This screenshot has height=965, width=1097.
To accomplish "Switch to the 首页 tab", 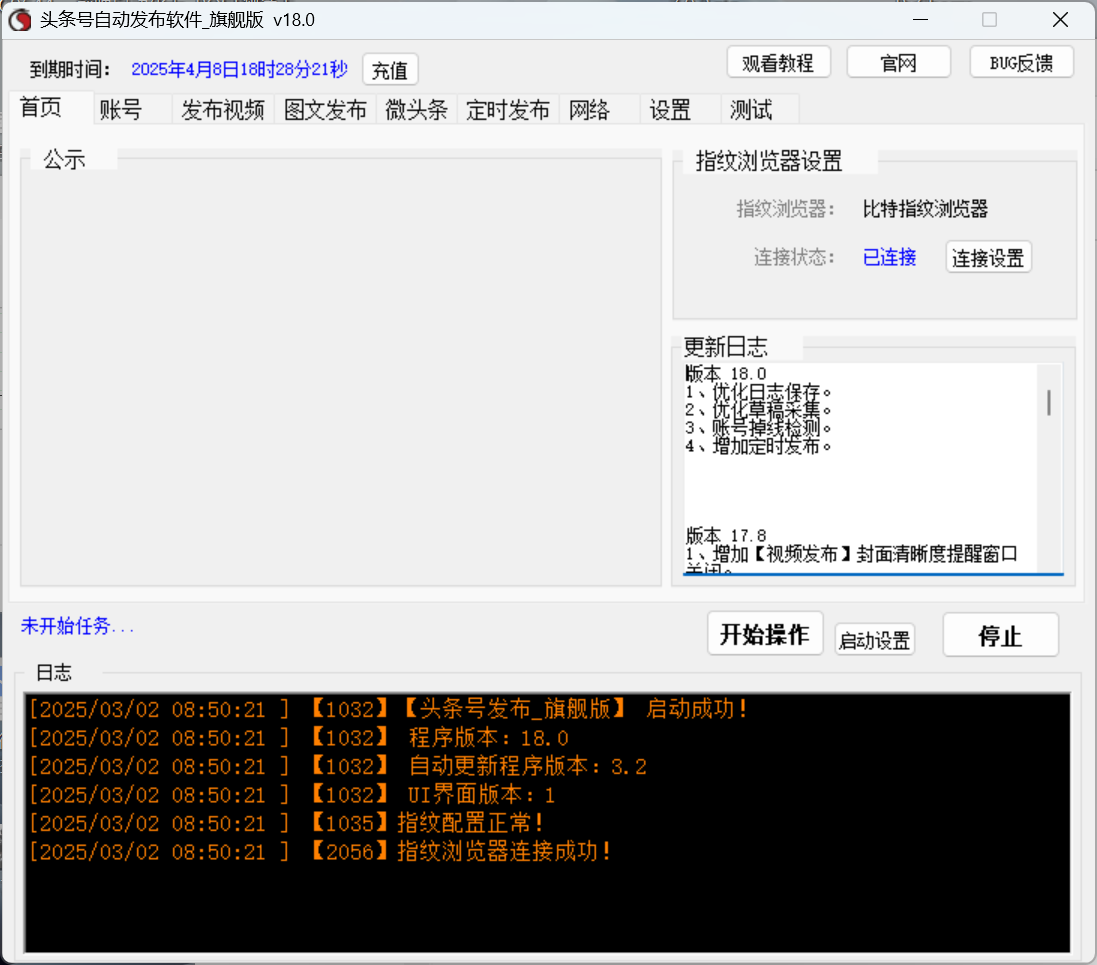I will click(50, 108).
